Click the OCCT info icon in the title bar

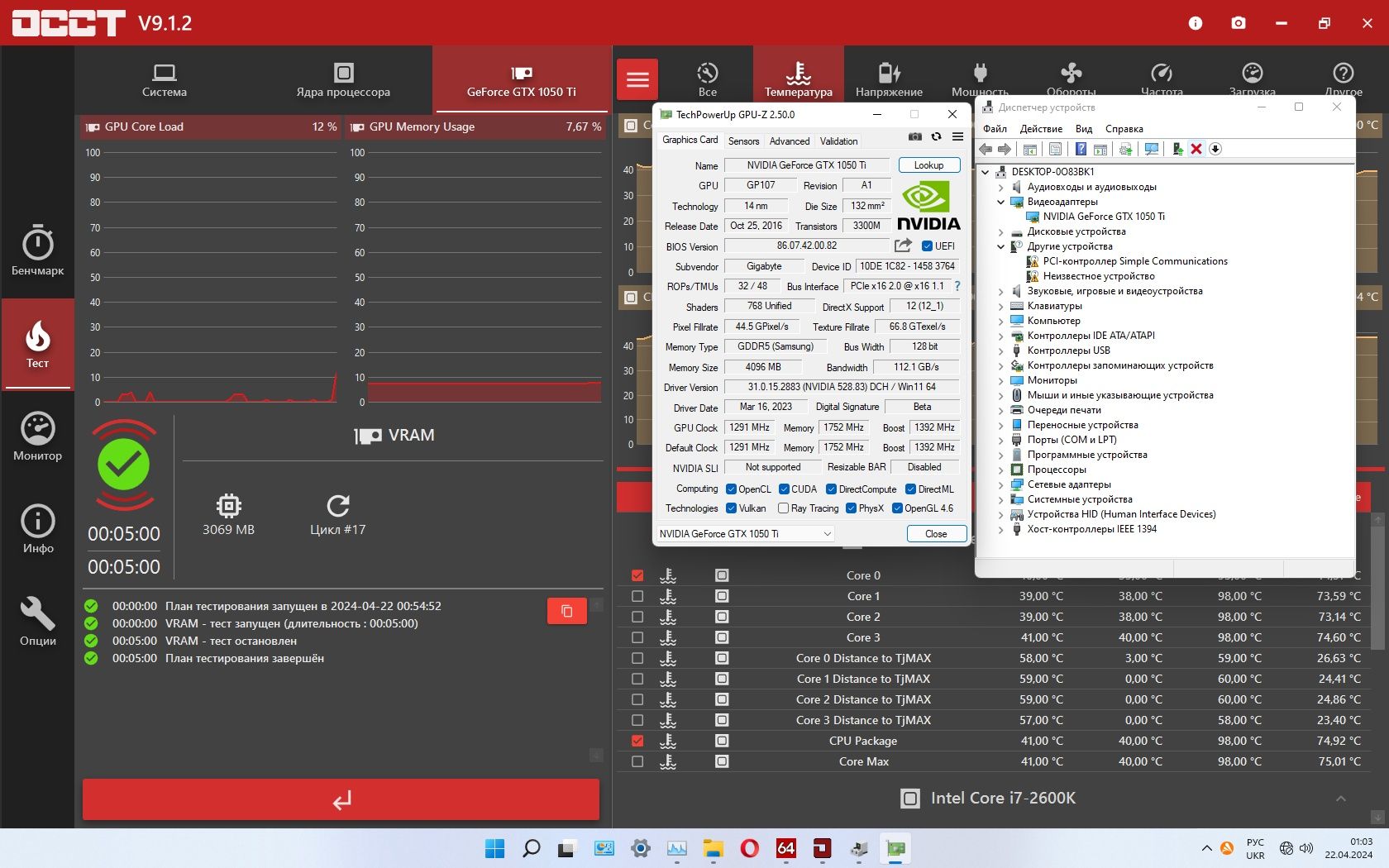[x=1196, y=23]
